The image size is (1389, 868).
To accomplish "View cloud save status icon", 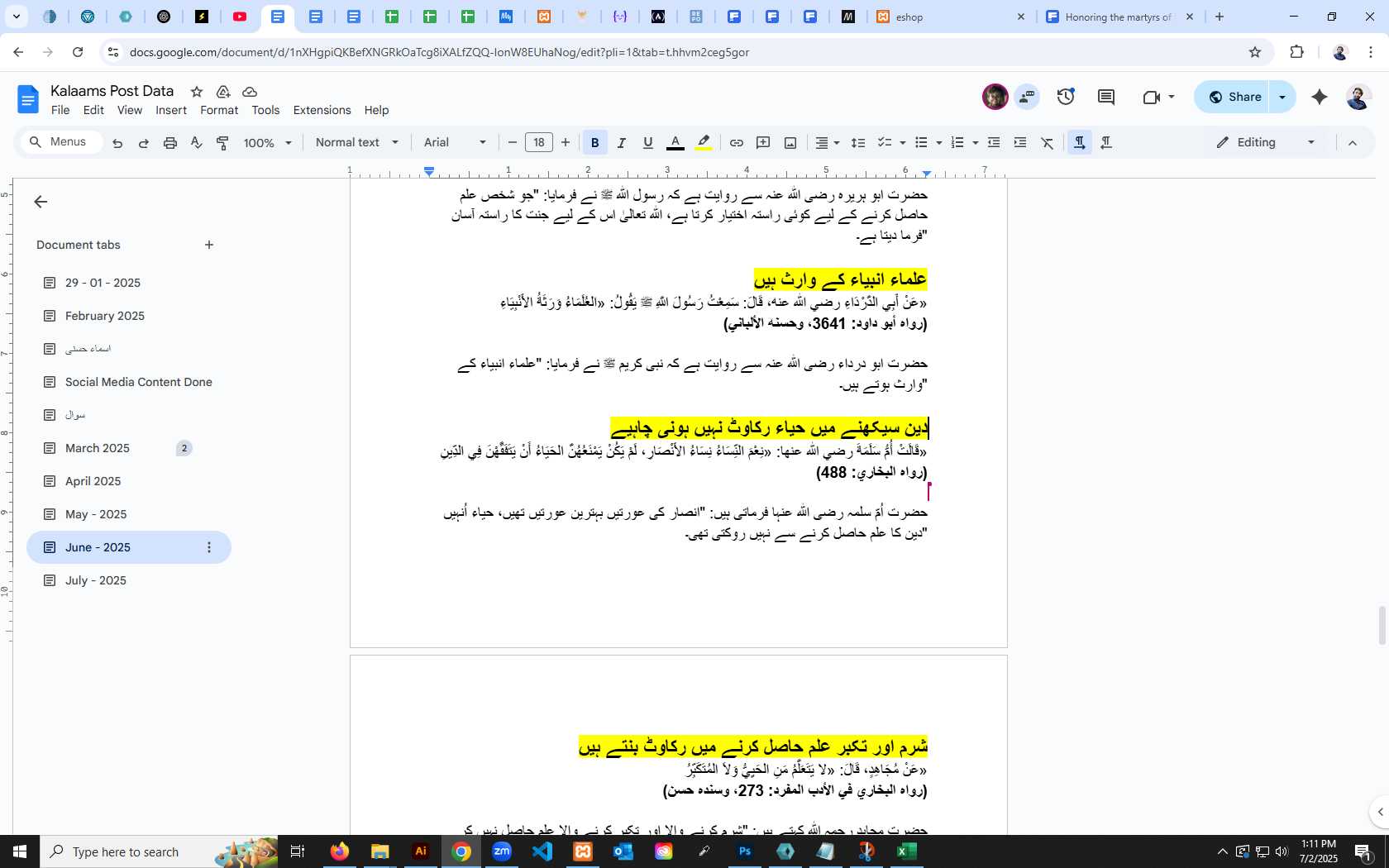I will (x=250, y=92).
